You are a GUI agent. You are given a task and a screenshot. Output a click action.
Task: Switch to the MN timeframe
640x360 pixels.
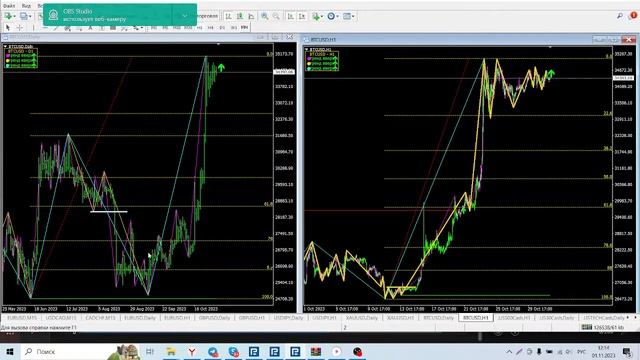coord(244,28)
